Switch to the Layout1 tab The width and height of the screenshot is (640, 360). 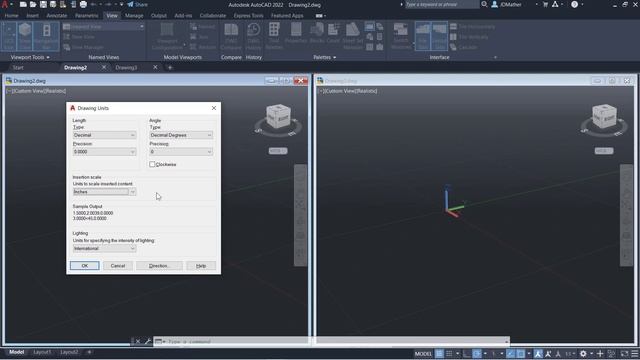coord(42,352)
